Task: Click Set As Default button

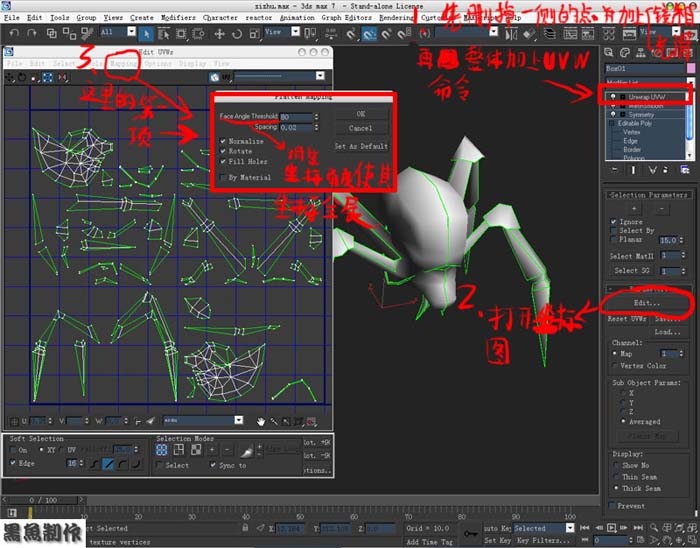Action: pyautogui.click(x=361, y=146)
